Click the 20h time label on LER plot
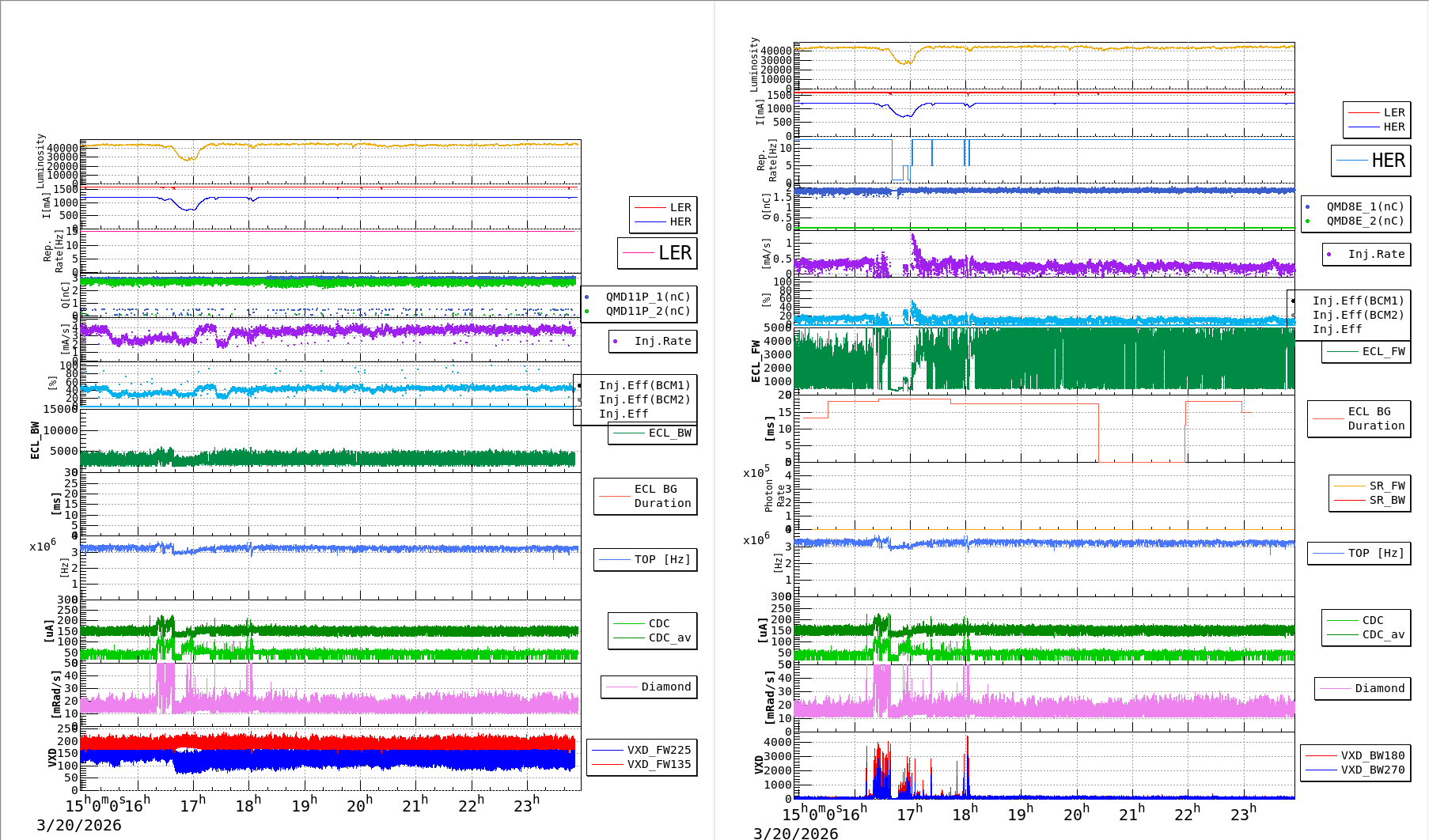Image resolution: width=1429 pixels, height=840 pixels. (359, 805)
